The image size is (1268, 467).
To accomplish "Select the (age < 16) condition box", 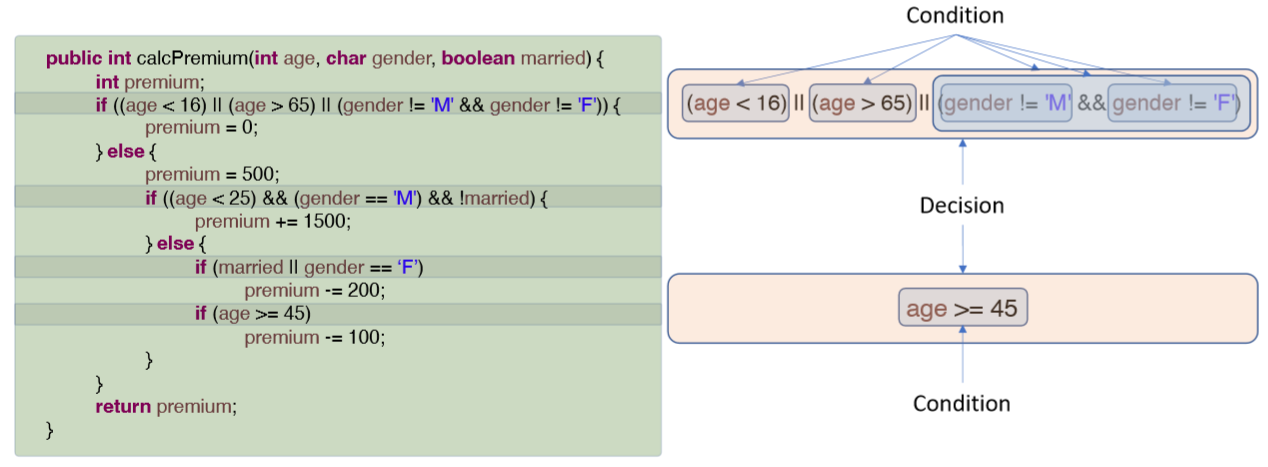I will (x=736, y=103).
